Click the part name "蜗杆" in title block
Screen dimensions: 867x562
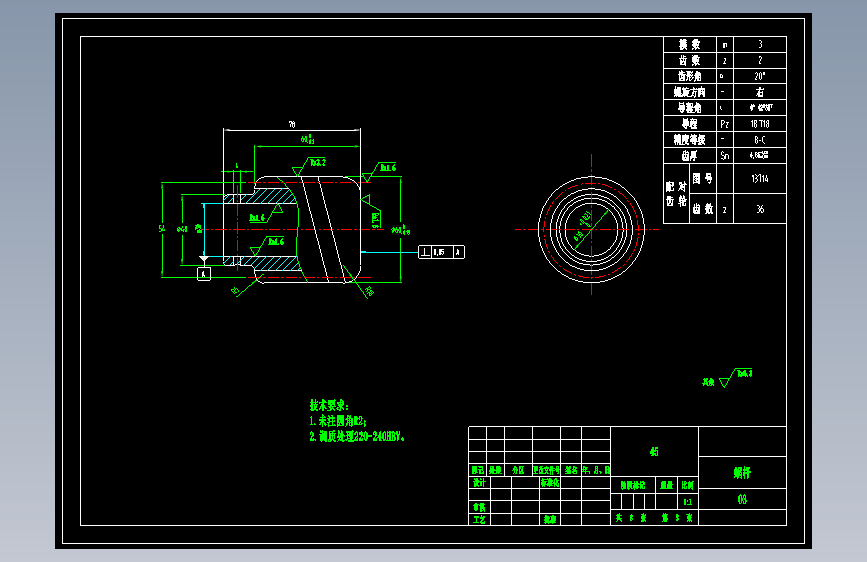742,472
